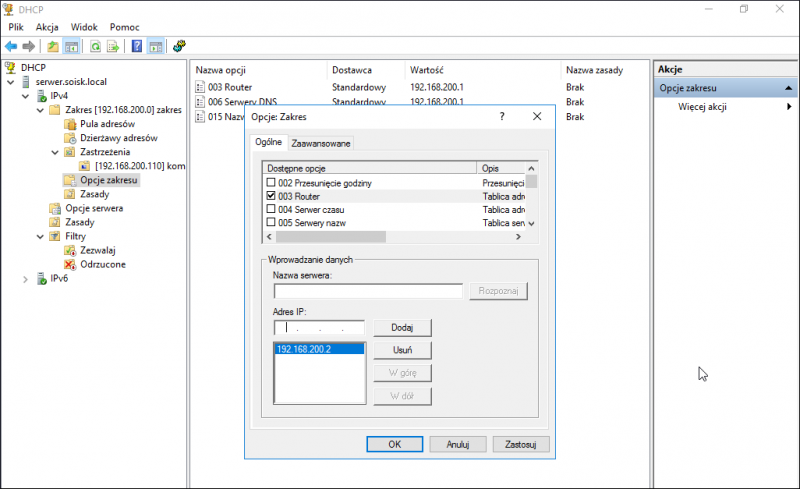Click the Refresh toolbar icon

[96, 46]
